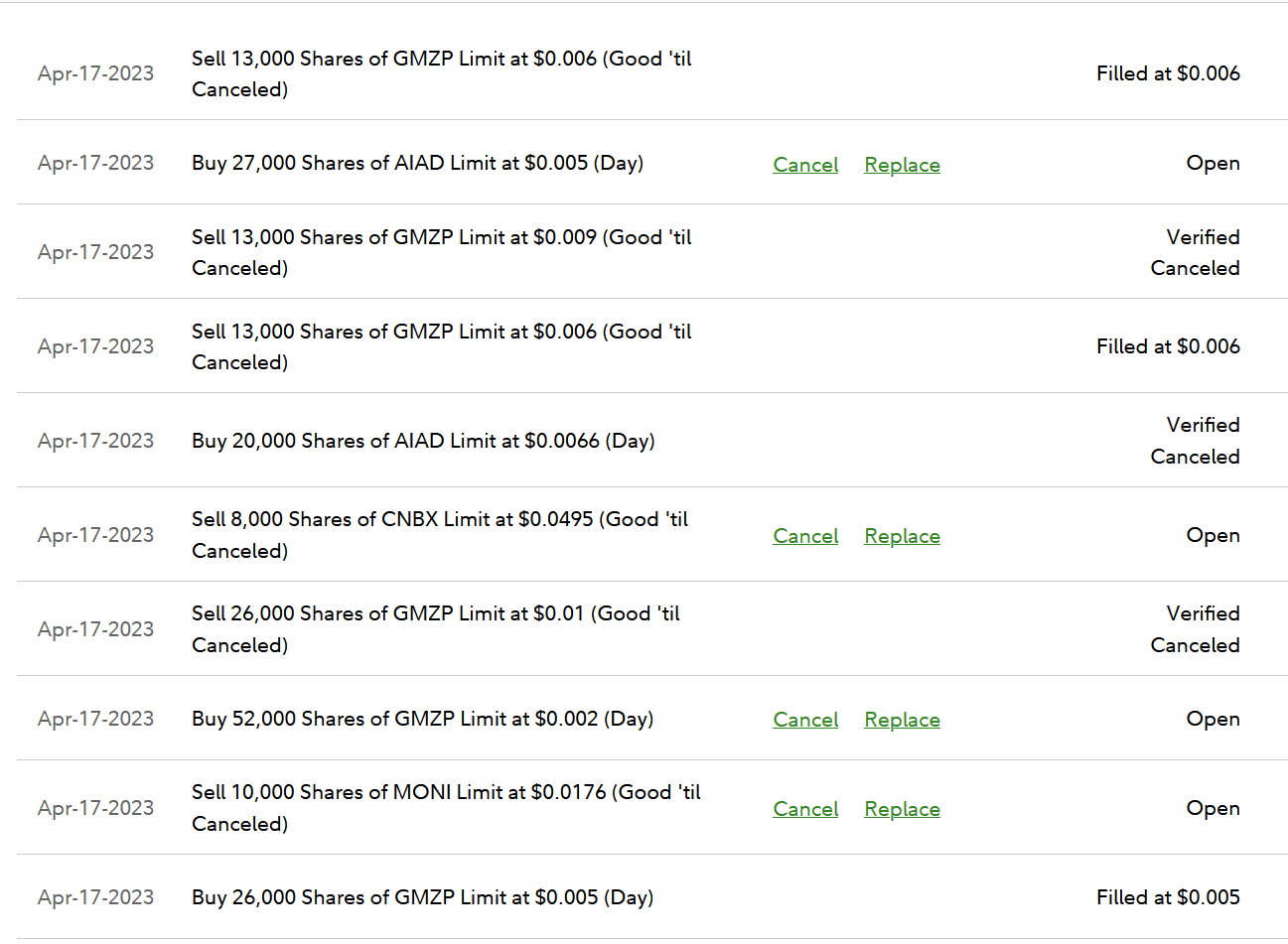The height and width of the screenshot is (944, 1288).
Task: Replace the 52,000 GMZP buy order
Action: (902, 720)
